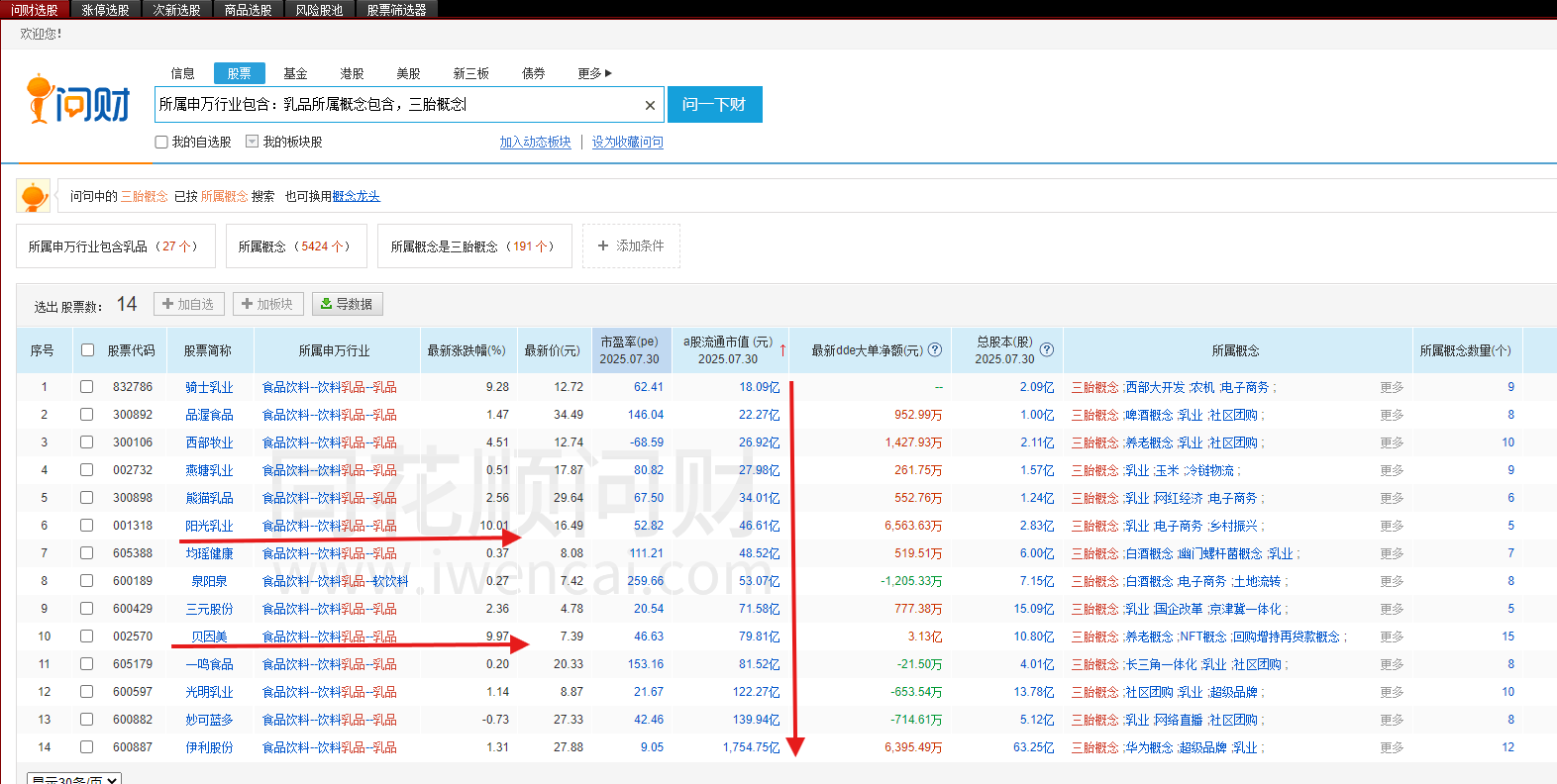1557x784 pixels.
Task: Open the 问财选股 top tab
Action: tap(35, 10)
